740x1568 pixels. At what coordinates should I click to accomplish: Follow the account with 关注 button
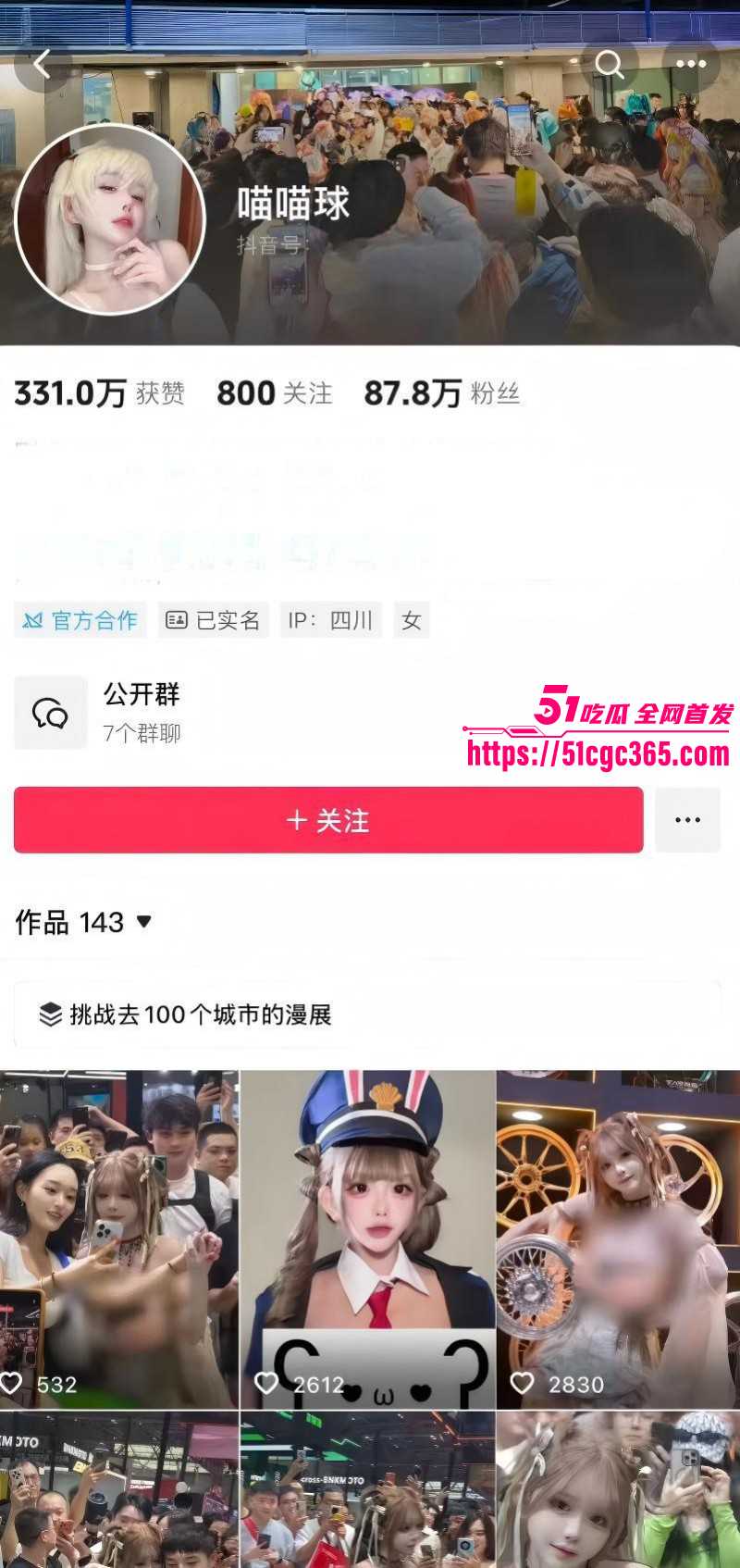click(x=328, y=820)
